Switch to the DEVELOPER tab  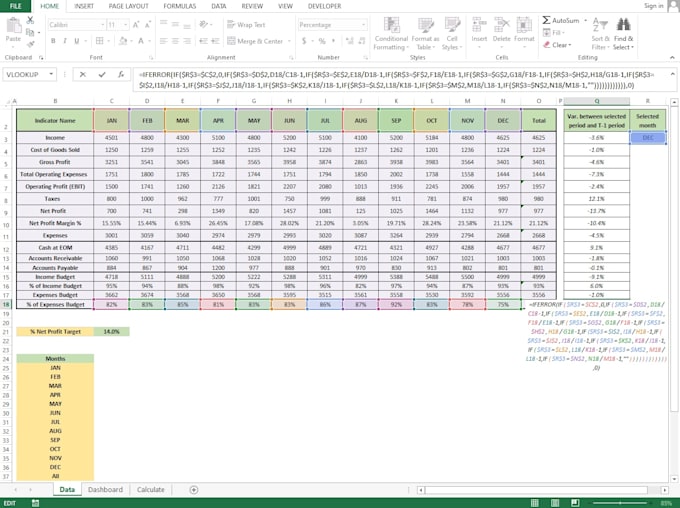(x=324, y=6)
